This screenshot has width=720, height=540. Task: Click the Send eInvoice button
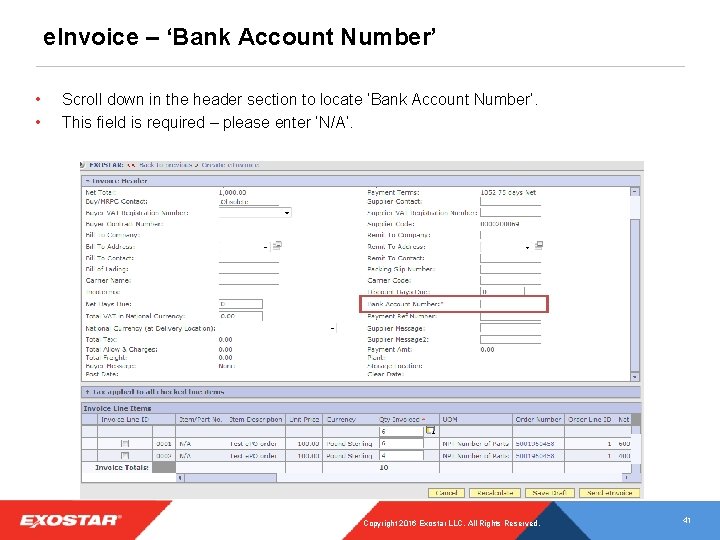click(609, 493)
